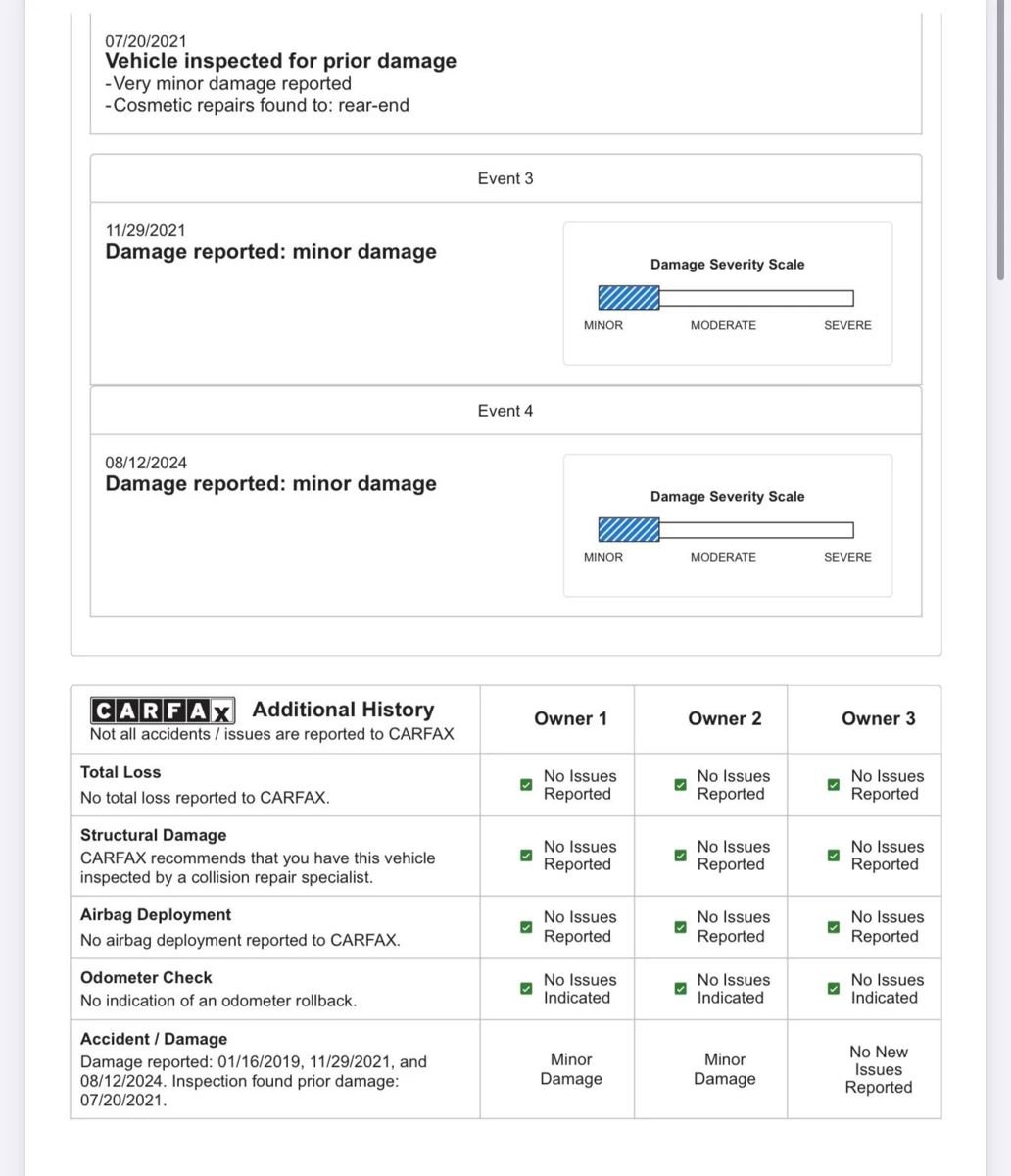
Task: Click the Structural Damage row title
Action: [153, 835]
